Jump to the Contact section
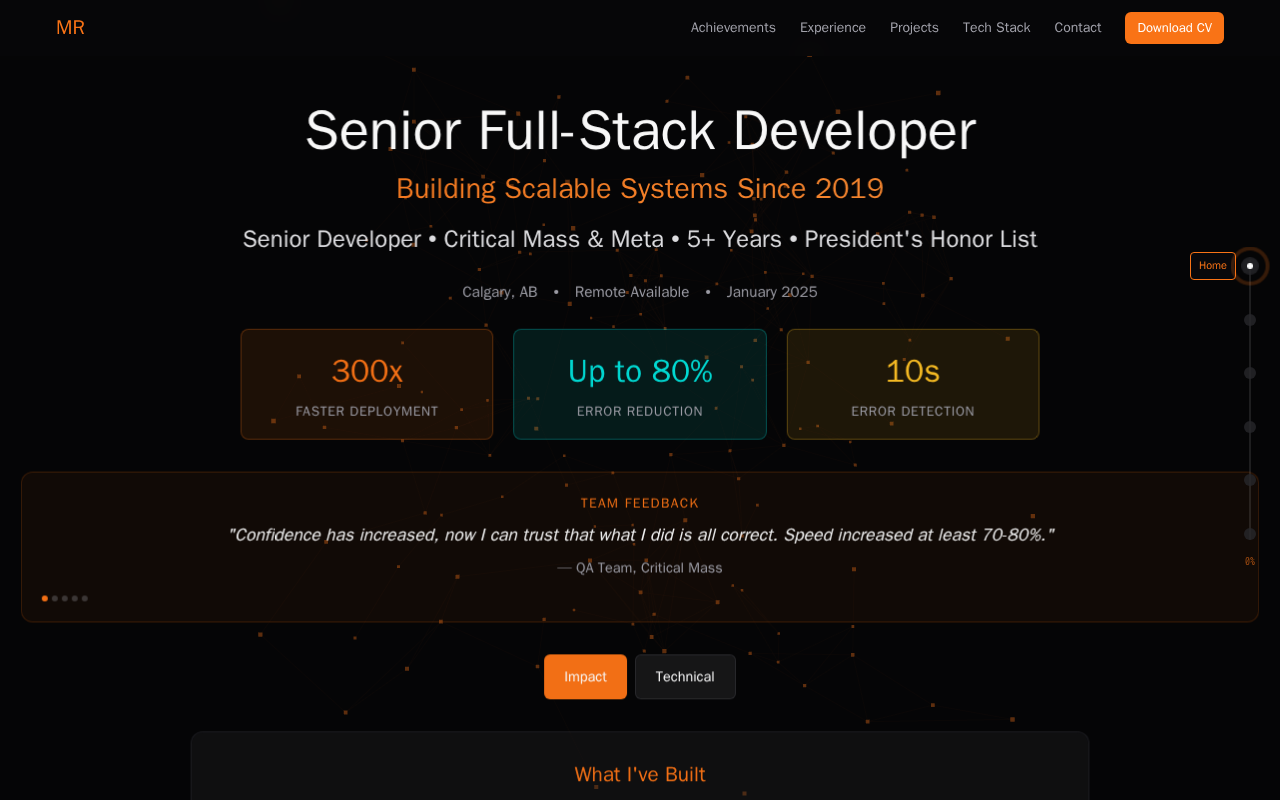 [x=1078, y=28]
